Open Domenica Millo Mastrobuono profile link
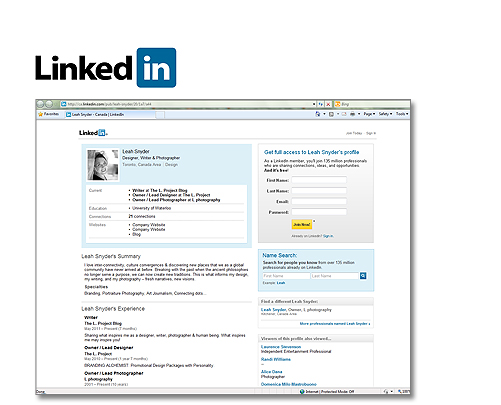 (289, 384)
